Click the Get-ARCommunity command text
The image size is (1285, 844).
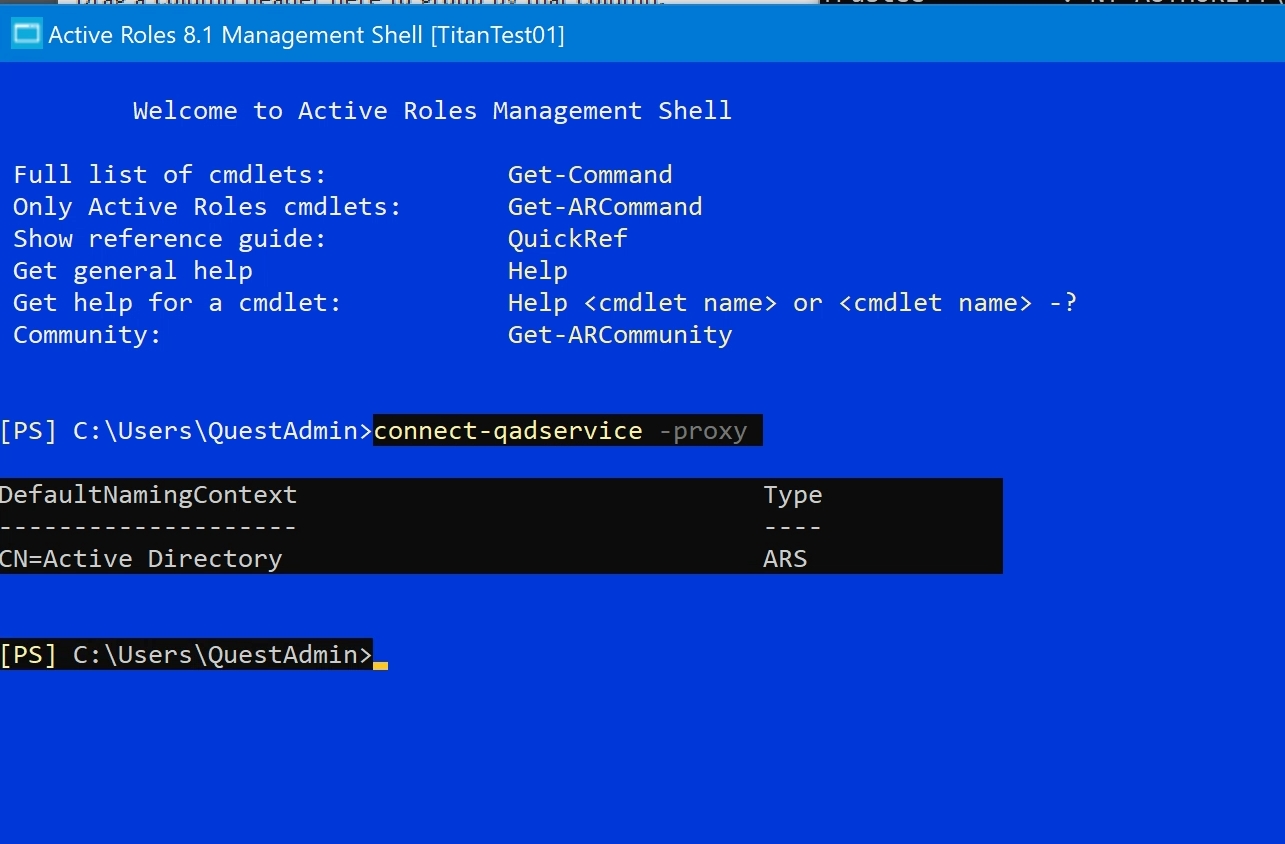point(619,335)
